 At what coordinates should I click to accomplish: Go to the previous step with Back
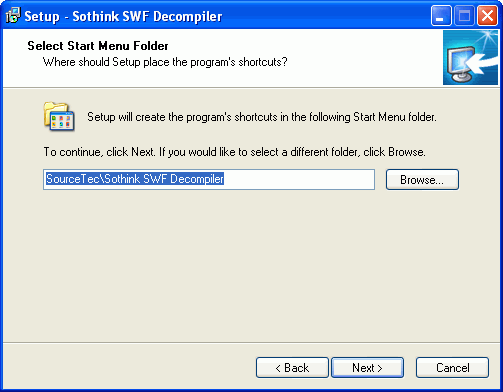(x=292, y=368)
